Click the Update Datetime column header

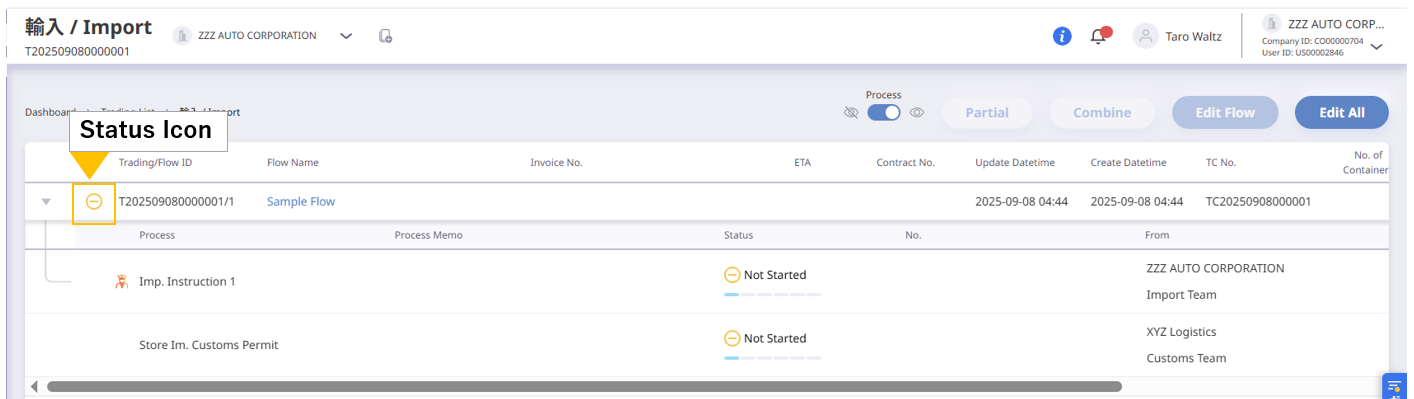1015,163
